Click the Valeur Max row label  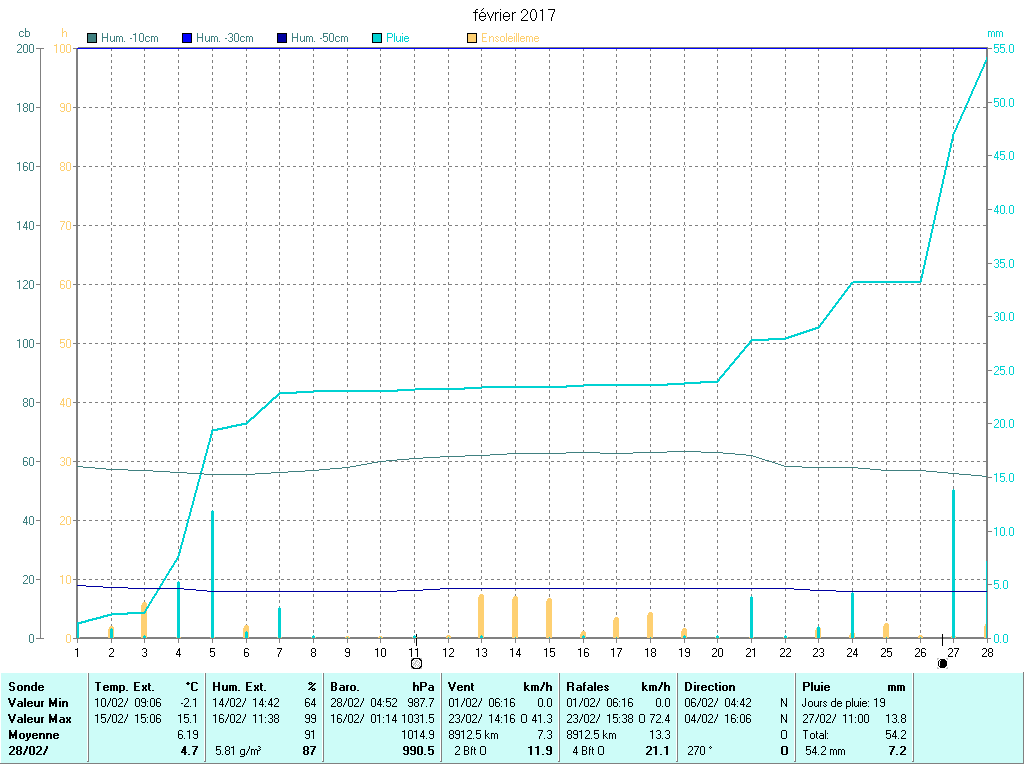point(40,719)
